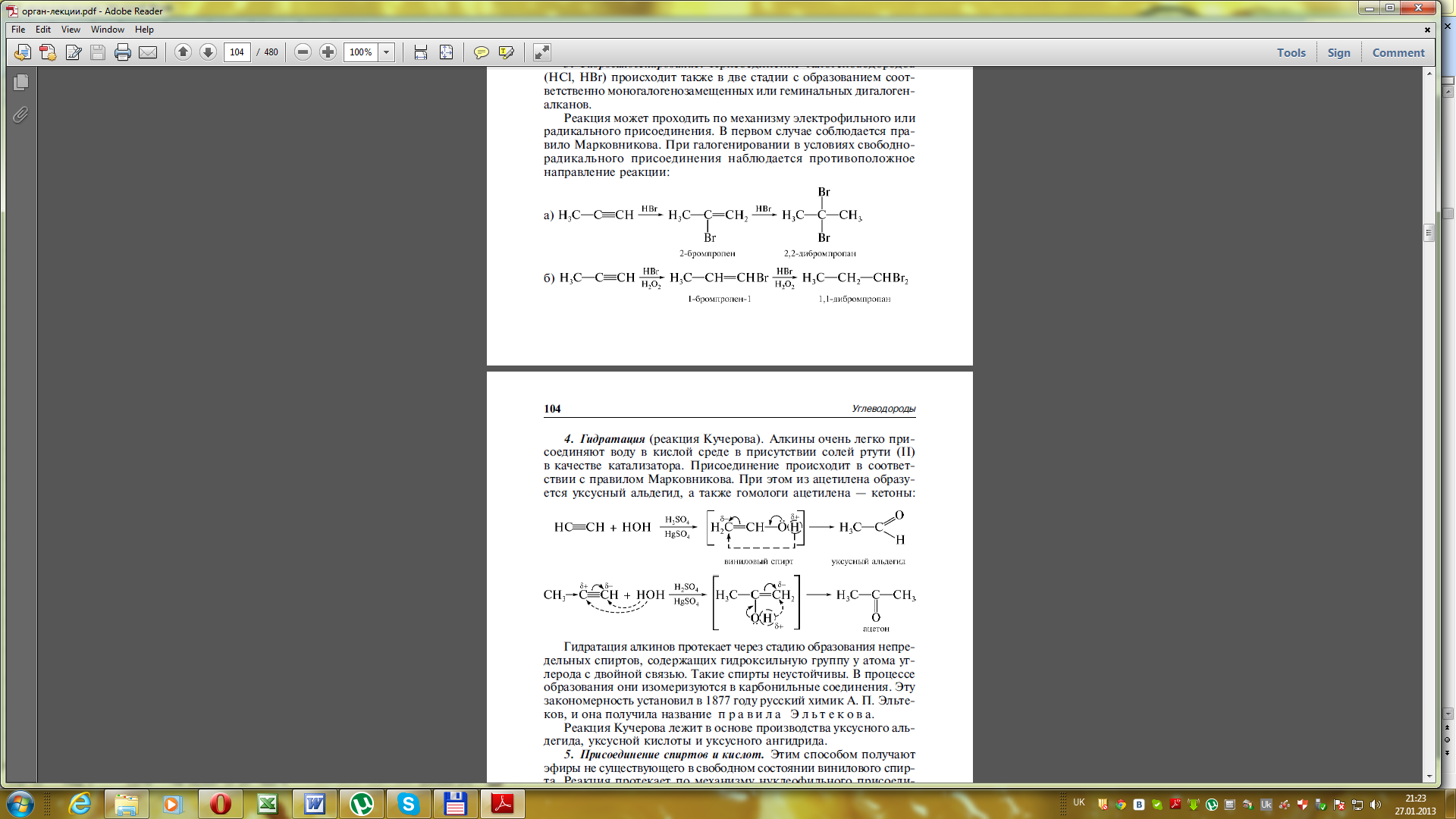Zoom in with the plus button
1456x819 pixels.
(x=328, y=52)
